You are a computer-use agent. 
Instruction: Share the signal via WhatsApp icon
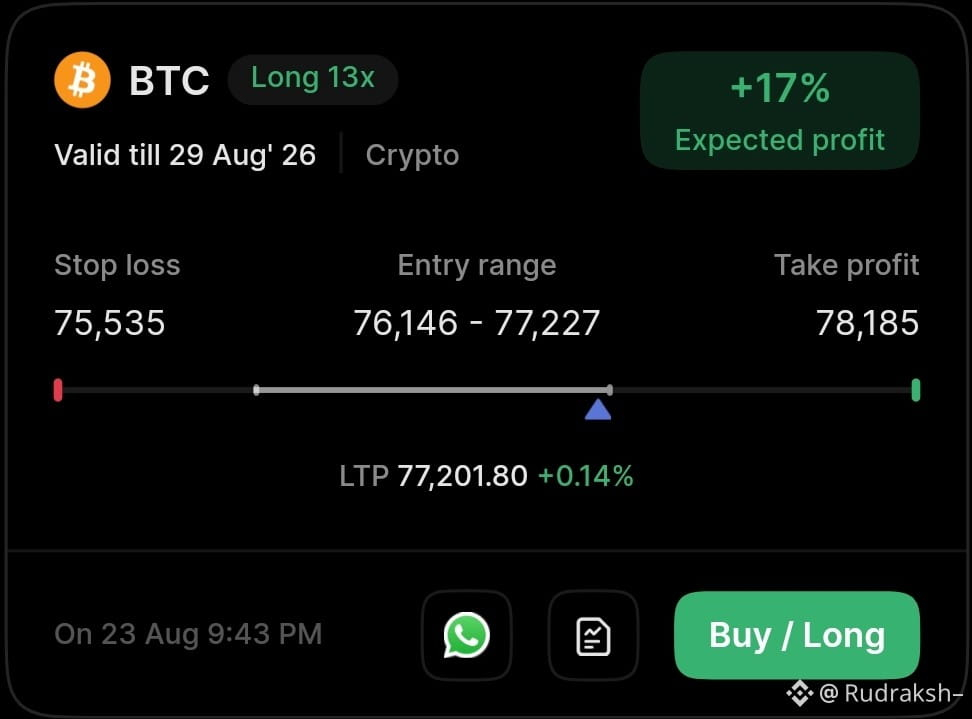coord(467,635)
